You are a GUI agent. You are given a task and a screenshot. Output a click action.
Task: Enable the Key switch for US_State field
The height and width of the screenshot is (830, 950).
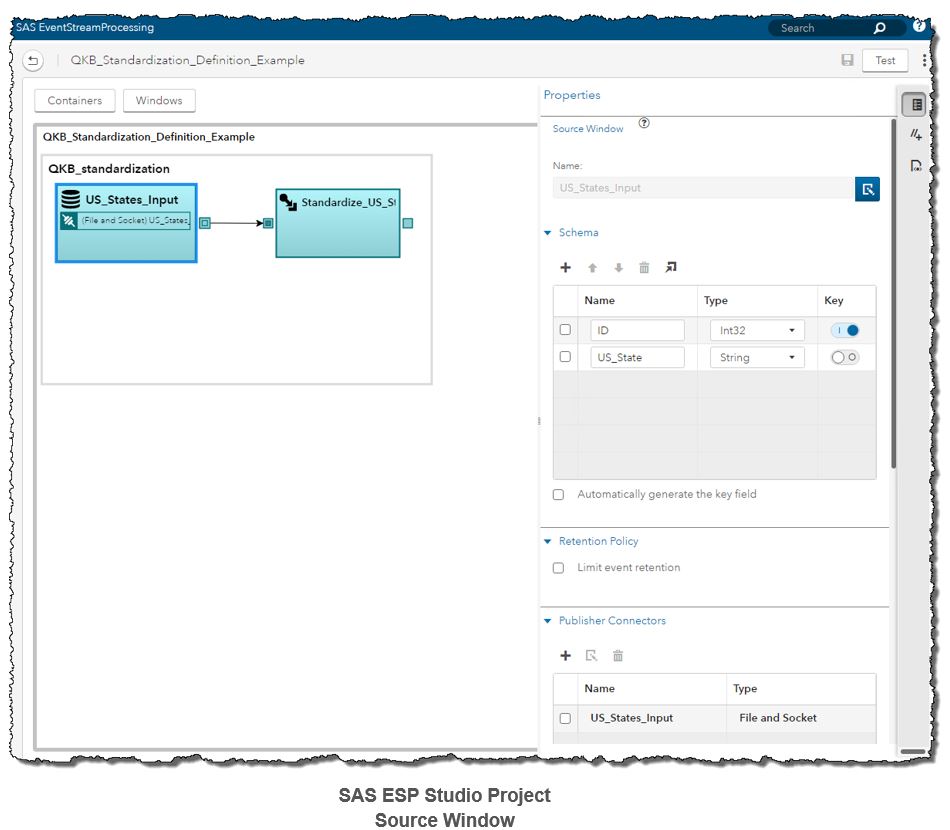(845, 358)
